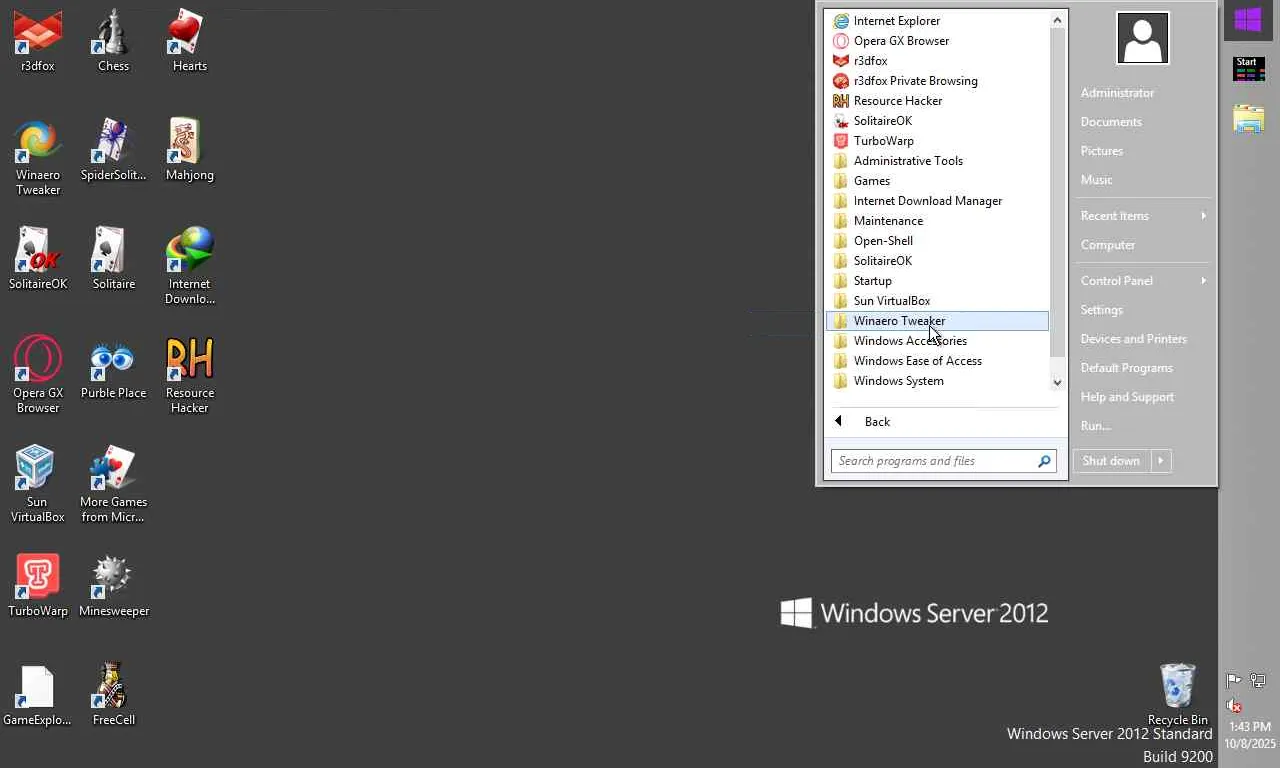Open the Mahjong desktop icon
The image size is (1280, 768).
click(x=189, y=150)
